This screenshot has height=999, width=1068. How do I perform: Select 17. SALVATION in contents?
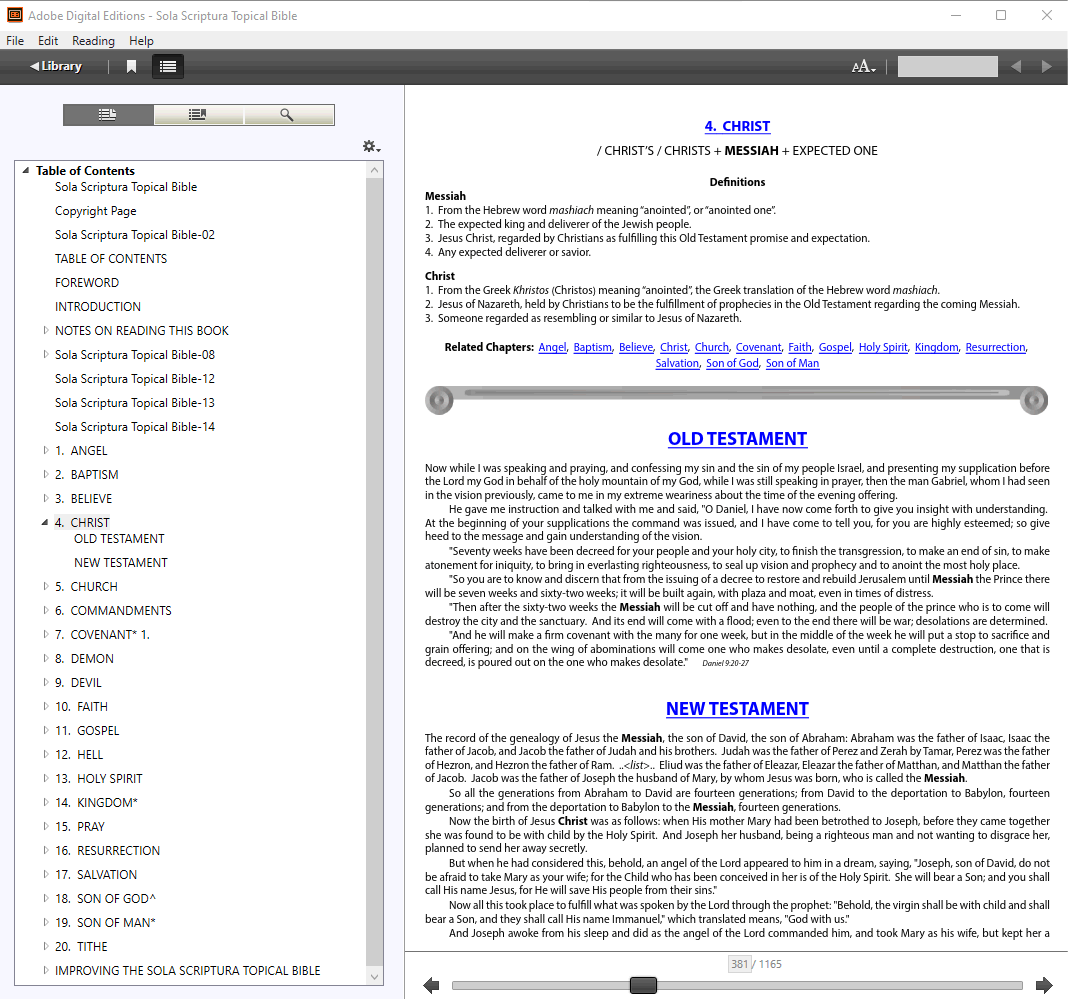(96, 874)
